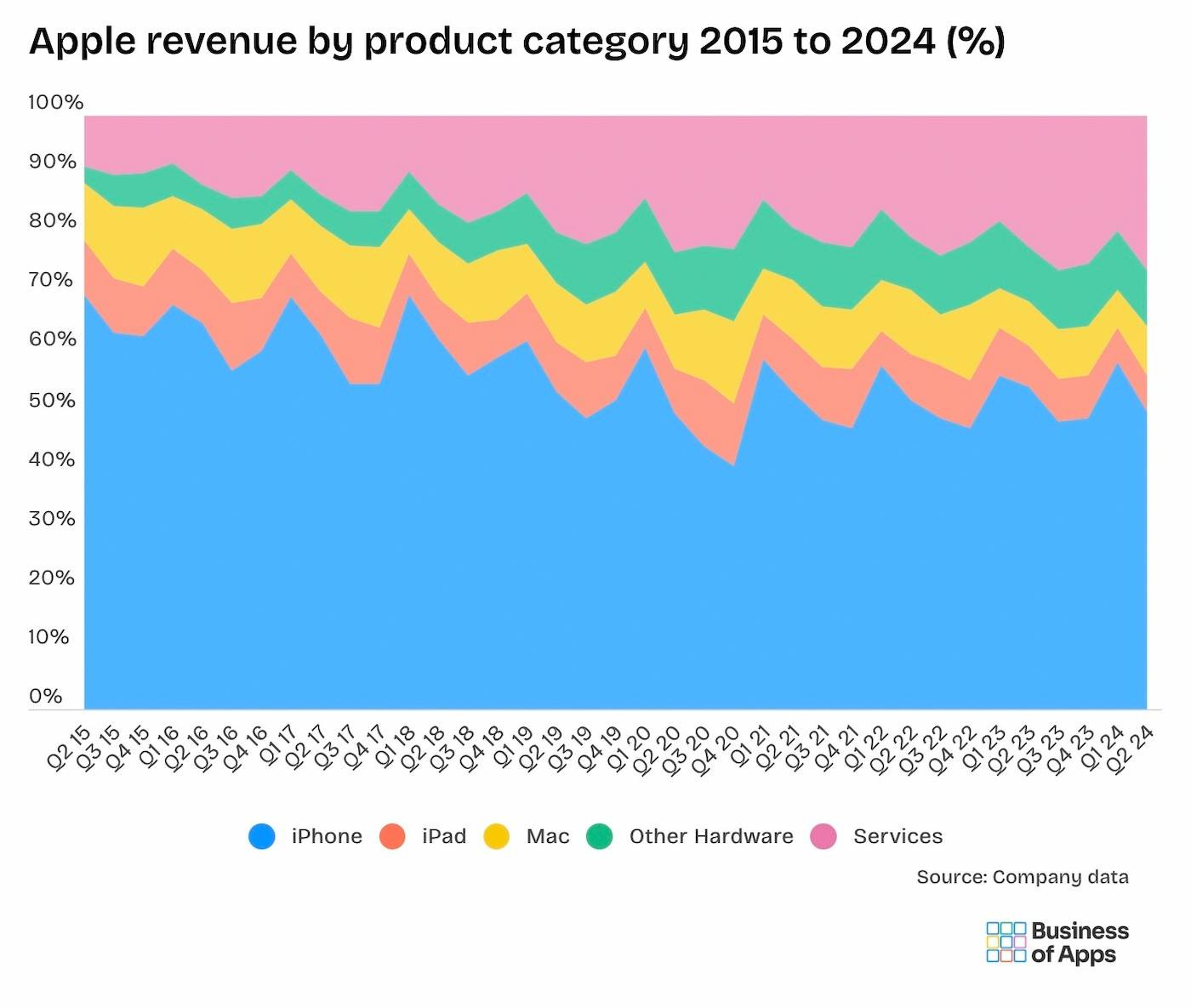Click the 20% y-axis label

[53, 578]
